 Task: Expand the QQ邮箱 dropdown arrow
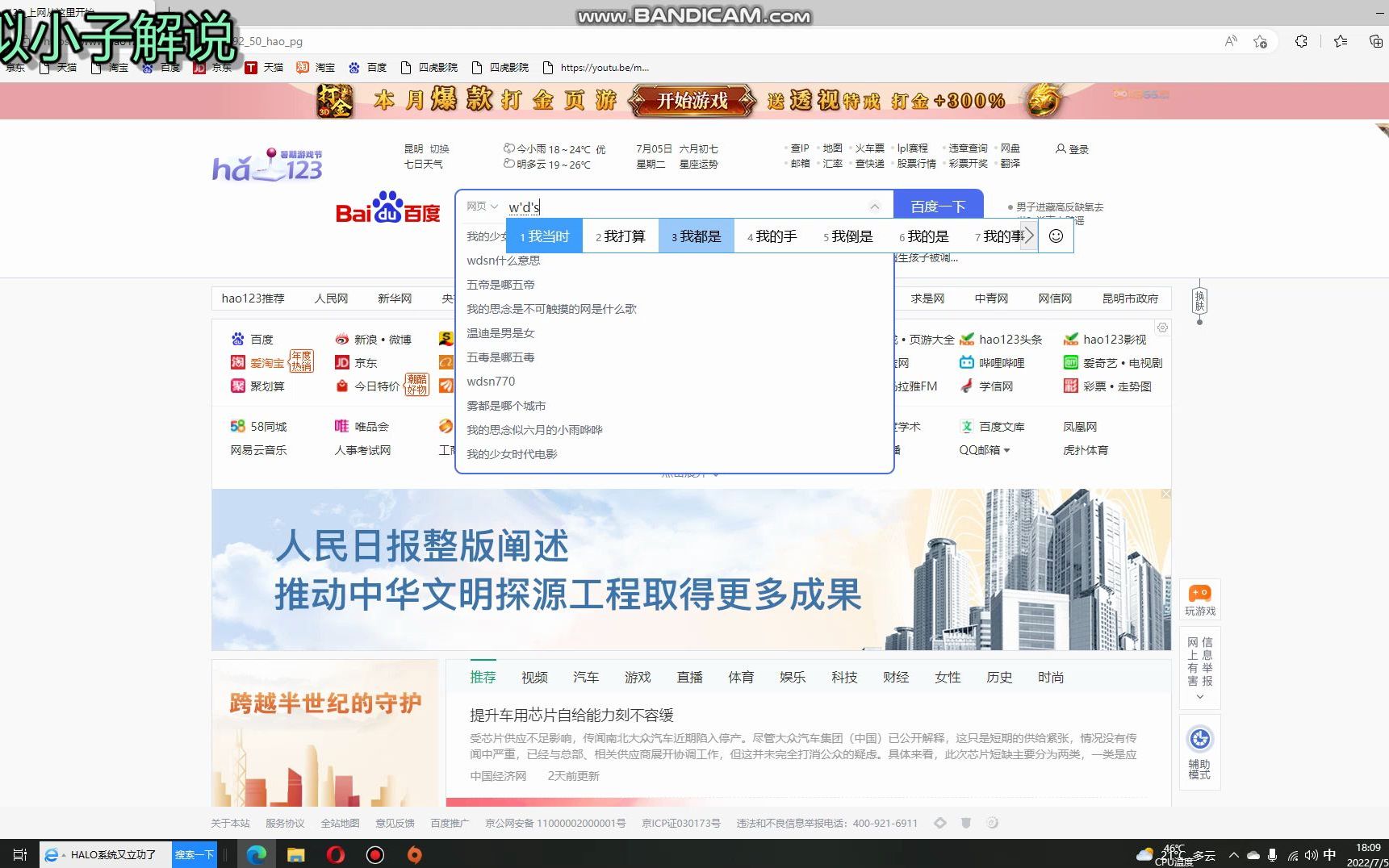[x=1006, y=450]
